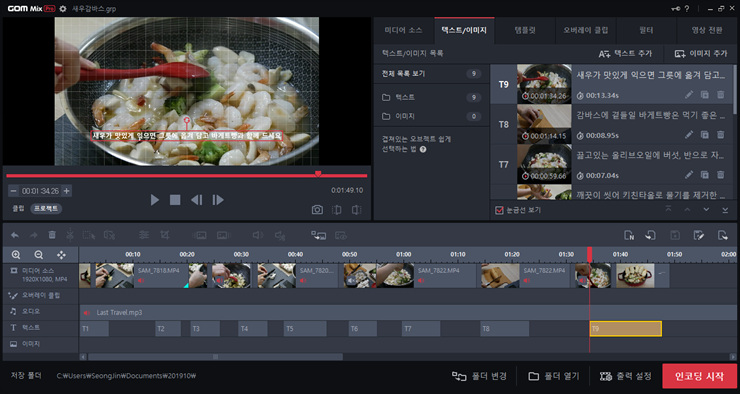740x394 pixels.
Task: Open the 템플릿 tab
Action: point(525,30)
